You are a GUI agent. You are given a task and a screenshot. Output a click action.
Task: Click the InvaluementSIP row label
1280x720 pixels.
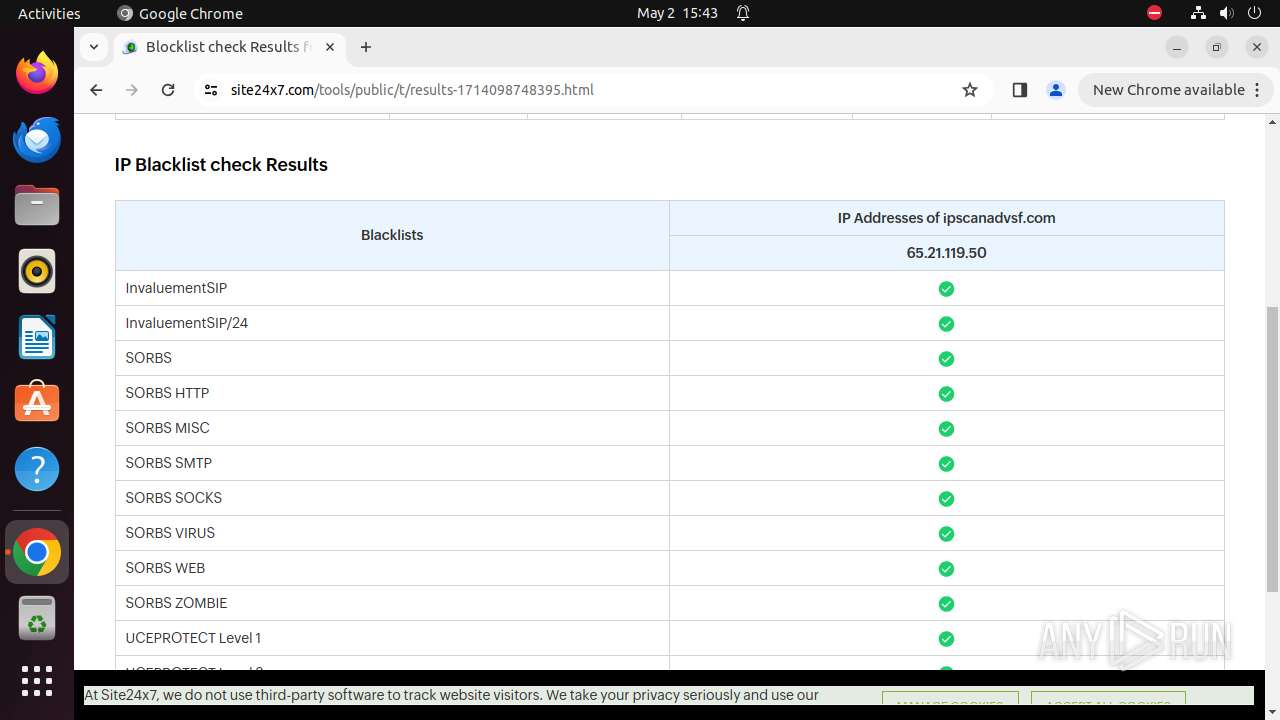(176, 288)
